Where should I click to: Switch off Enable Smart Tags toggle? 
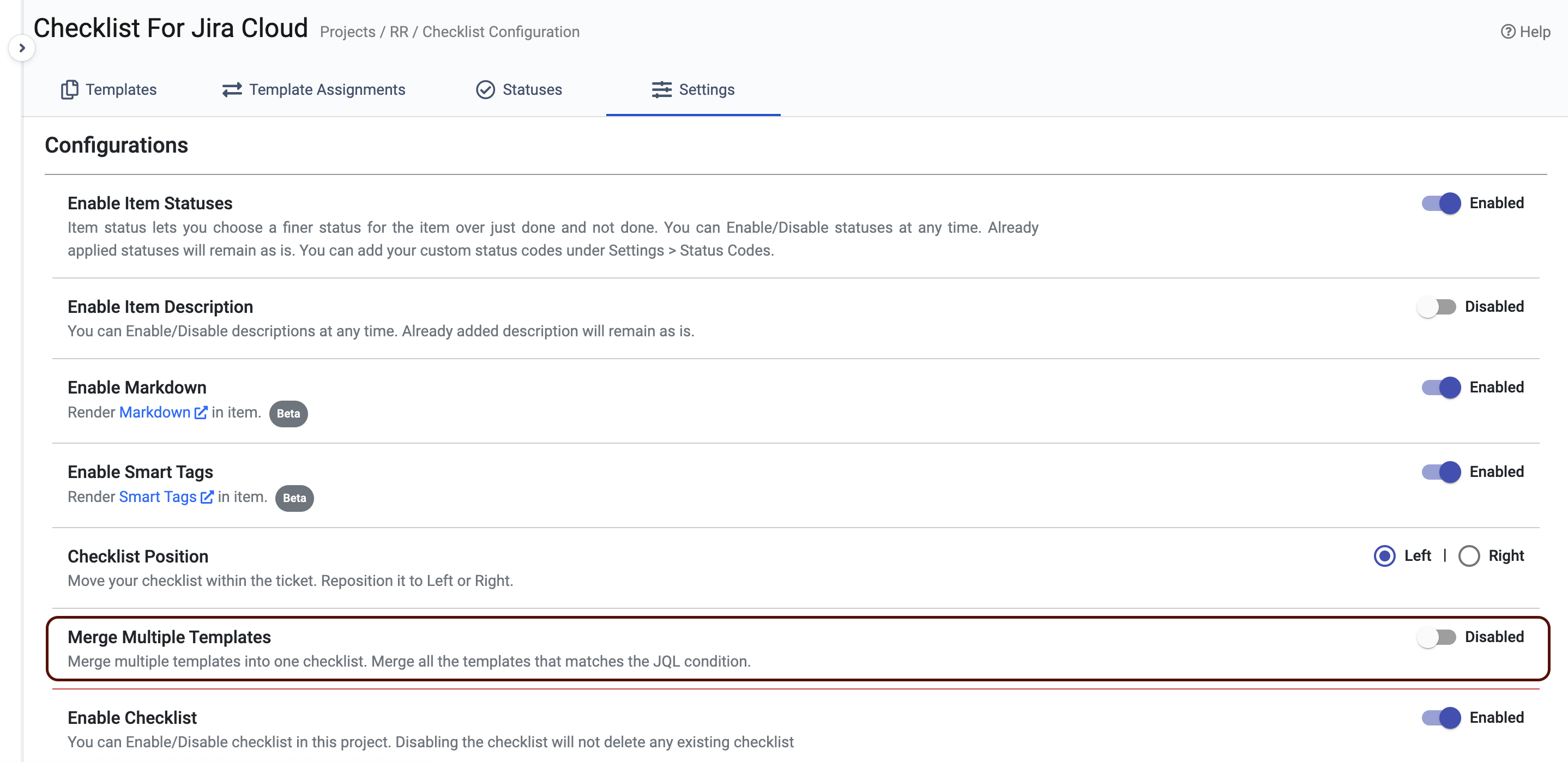click(1440, 471)
